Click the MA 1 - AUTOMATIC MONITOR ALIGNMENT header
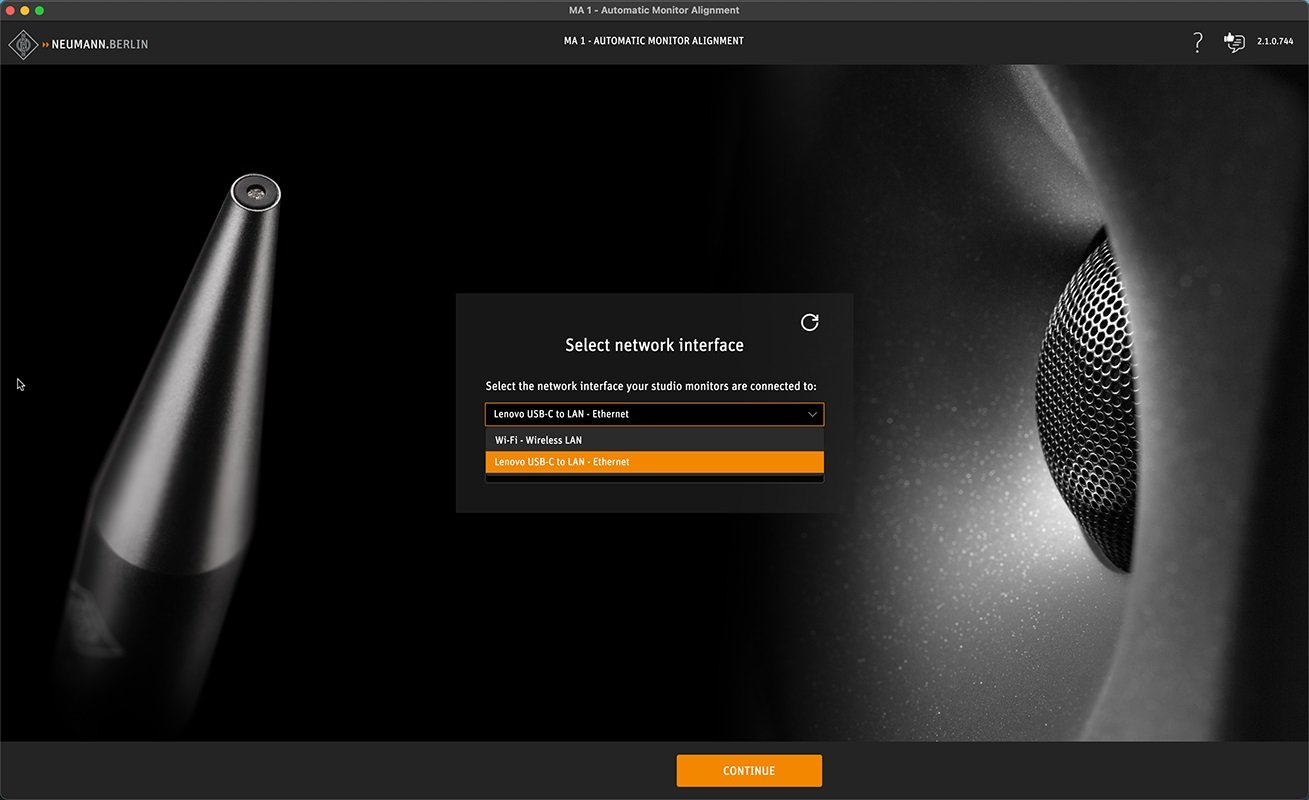 point(654,40)
